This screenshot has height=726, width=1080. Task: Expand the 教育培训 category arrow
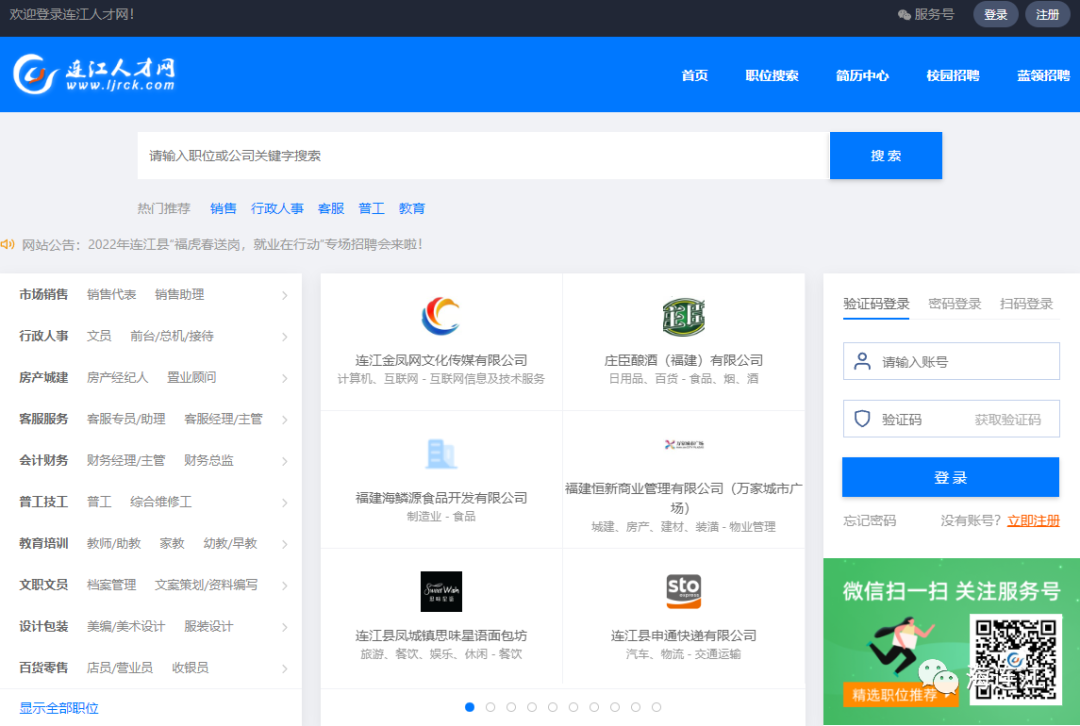(x=284, y=544)
